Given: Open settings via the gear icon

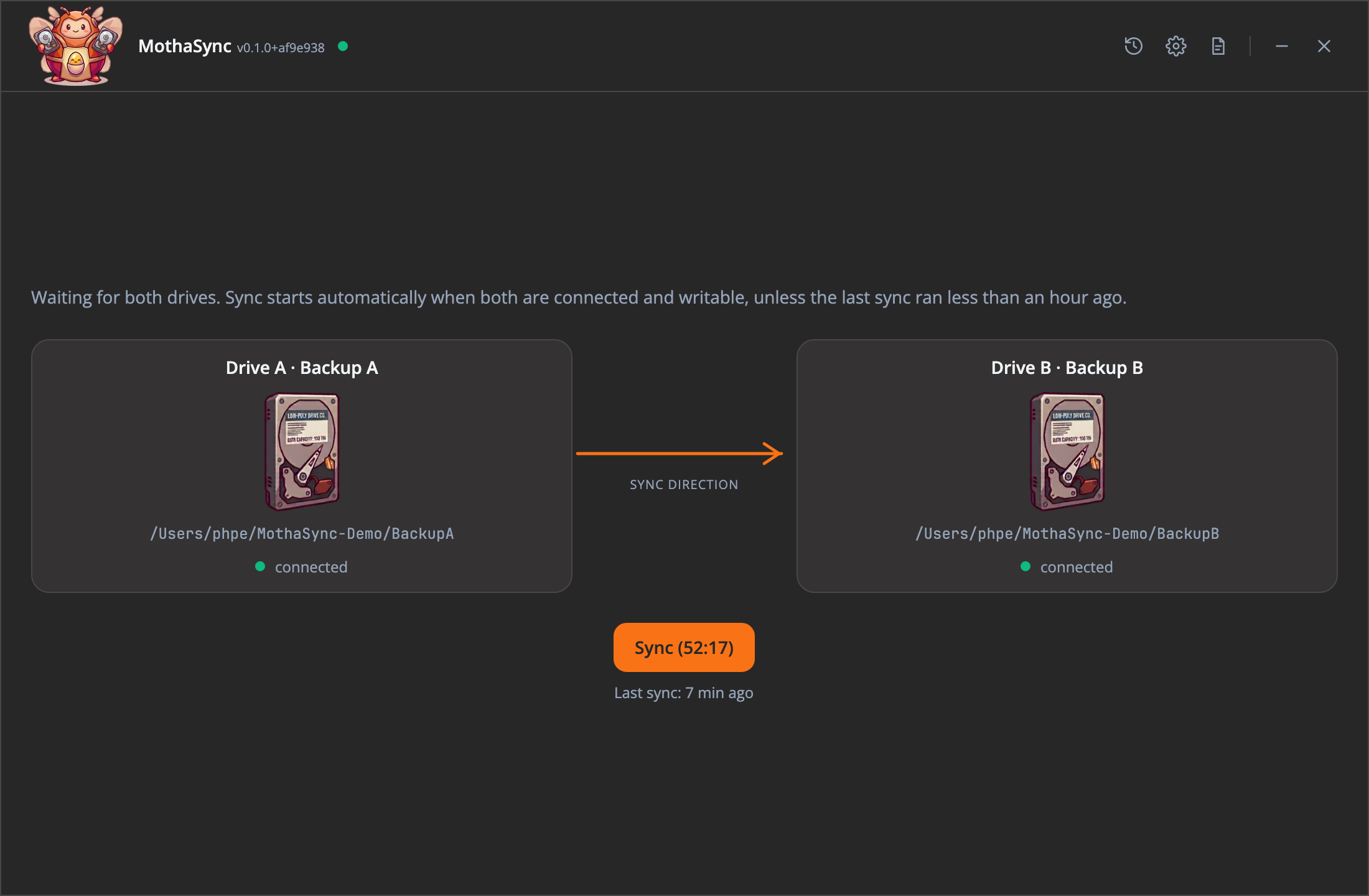Looking at the screenshot, I should (x=1175, y=46).
